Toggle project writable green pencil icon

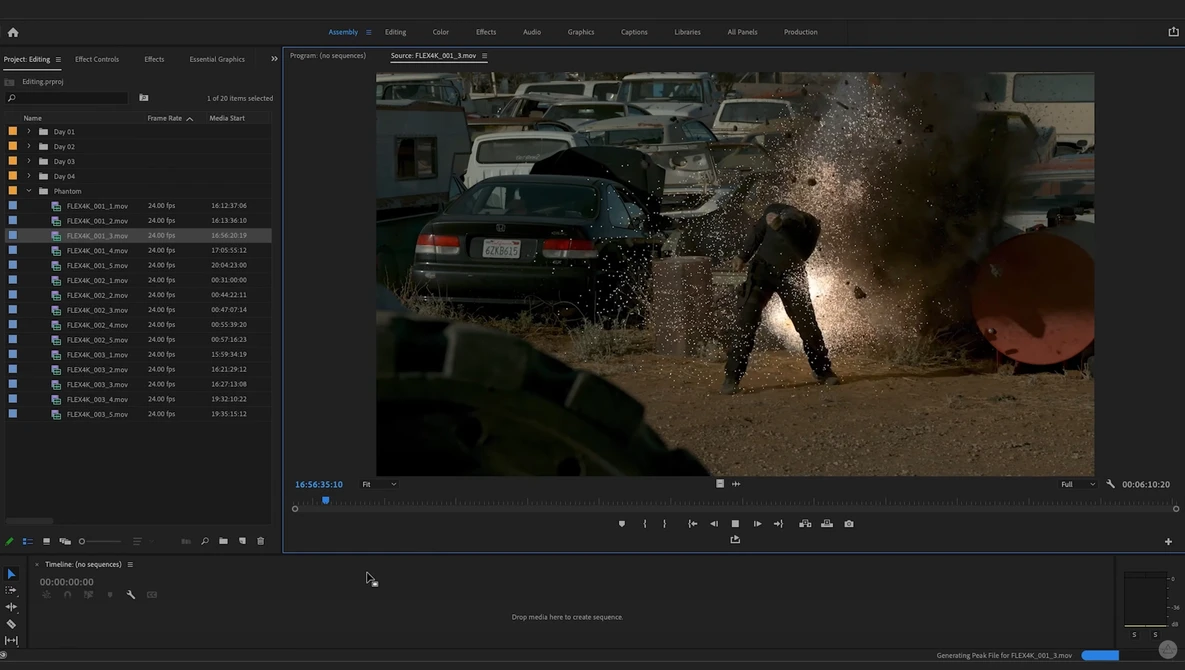(9, 541)
